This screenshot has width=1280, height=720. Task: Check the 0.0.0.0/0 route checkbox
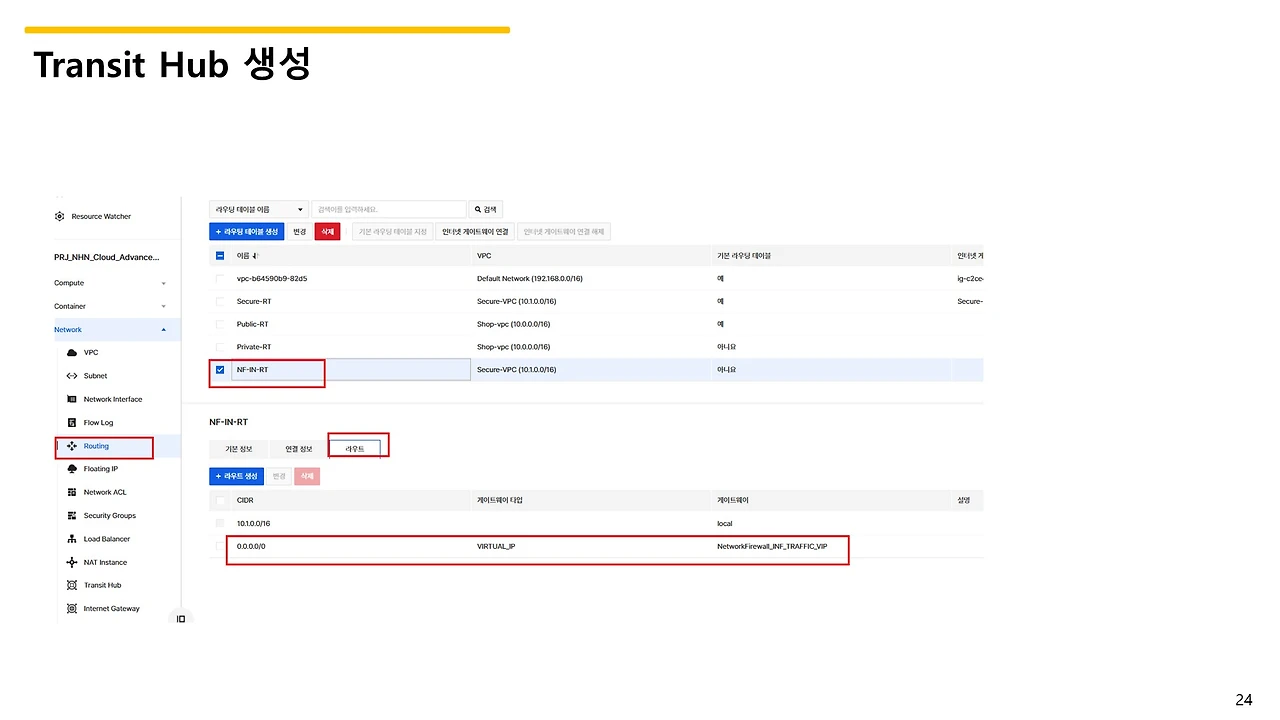(220, 547)
